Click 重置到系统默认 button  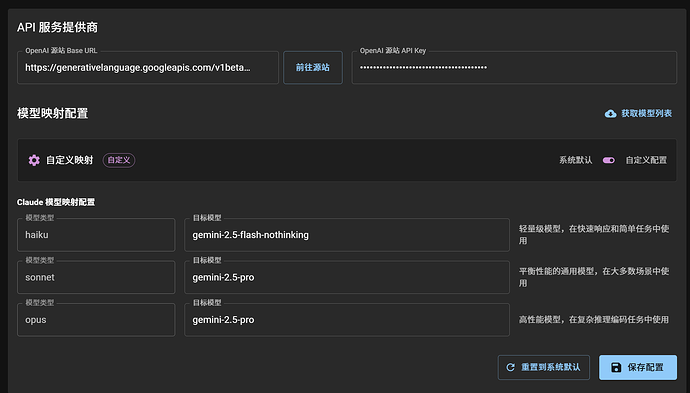click(543, 367)
